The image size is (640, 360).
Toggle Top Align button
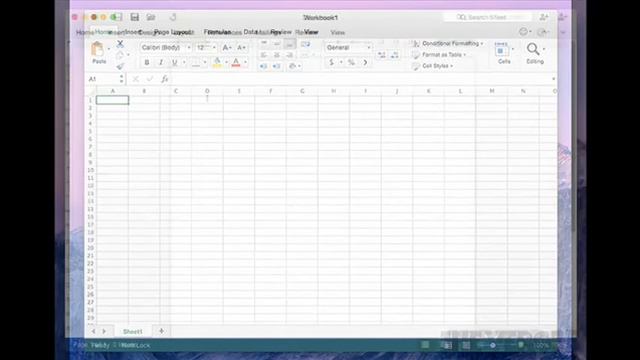[264, 44]
